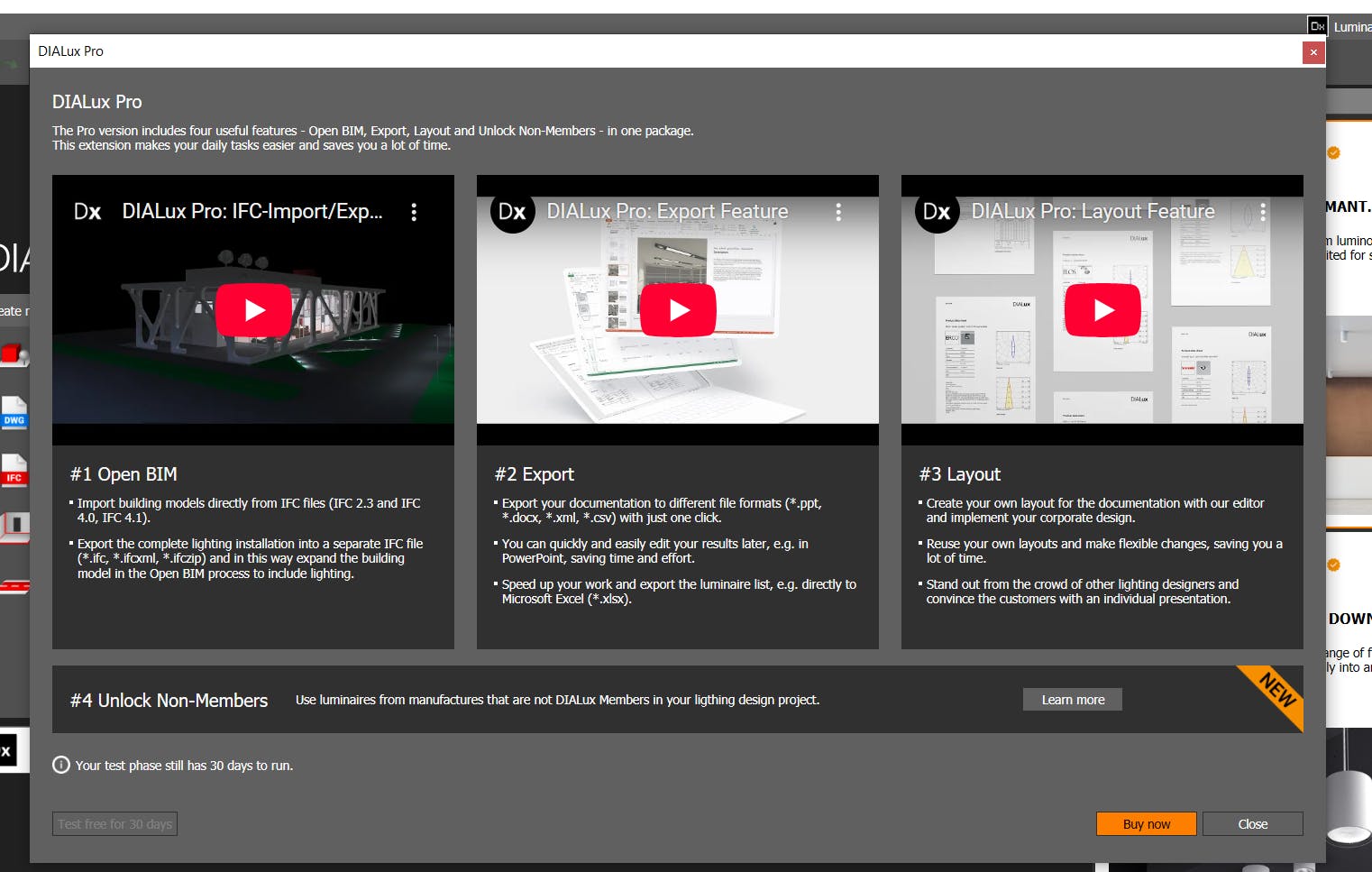
Task: Play the IFC-Import/Export video
Action: (x=253, y=310)
